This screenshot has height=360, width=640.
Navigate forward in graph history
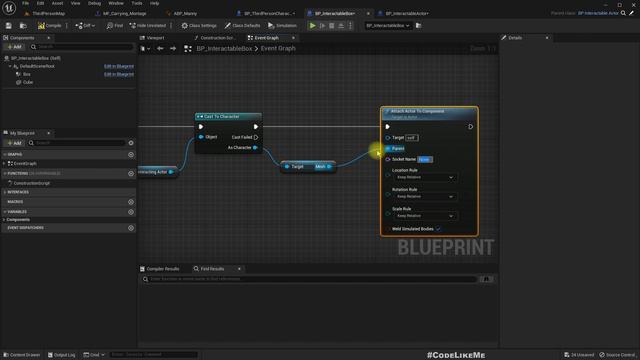coord(173,49)
